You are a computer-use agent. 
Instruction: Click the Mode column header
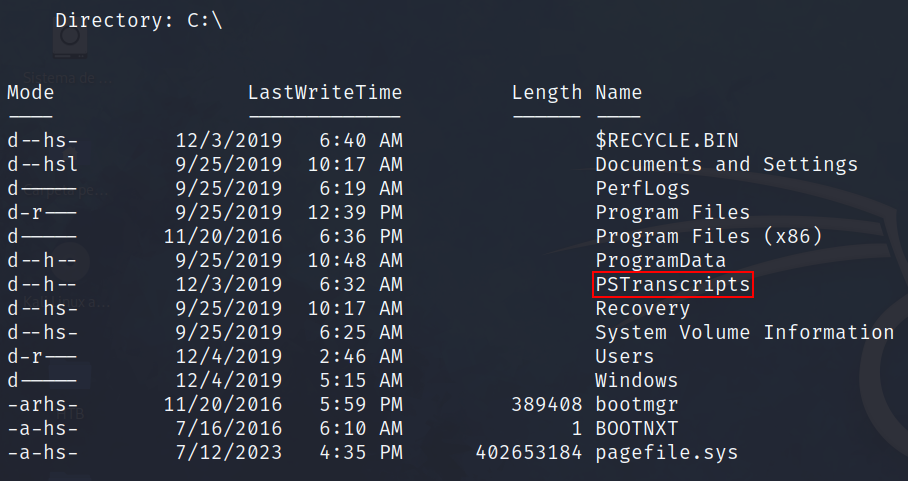coord(30,93)
